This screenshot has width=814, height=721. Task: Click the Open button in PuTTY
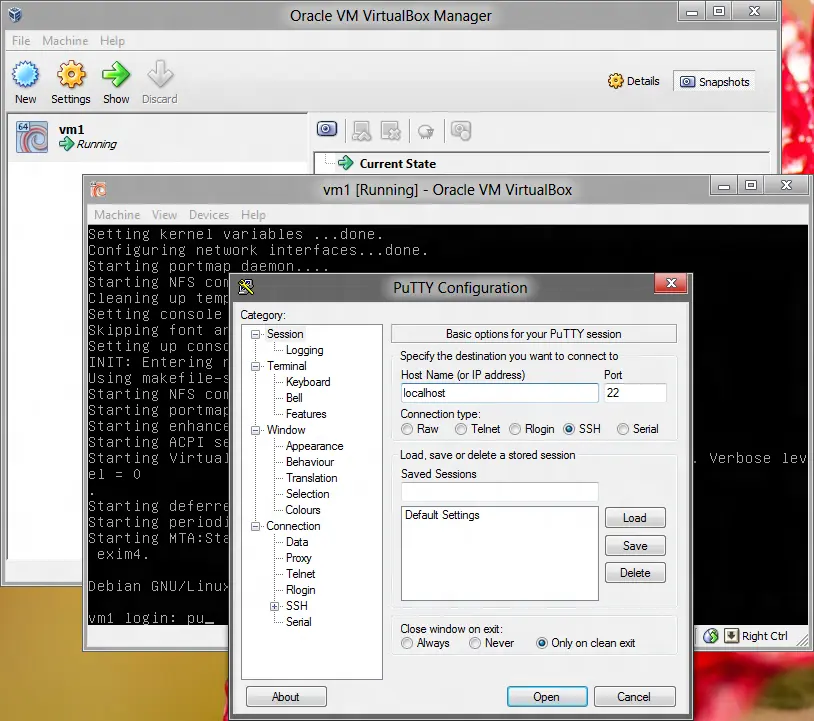coord(547,697)
